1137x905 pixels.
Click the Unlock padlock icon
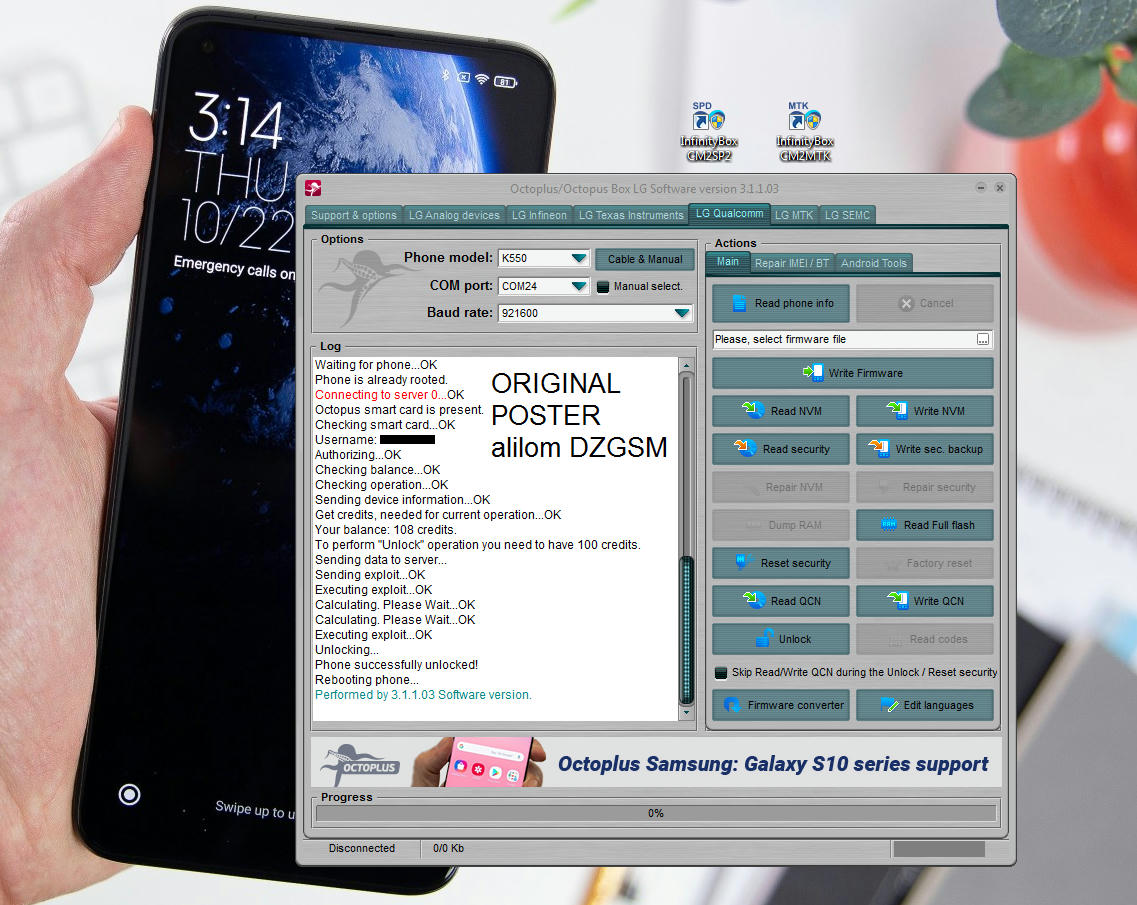pyautogui.click(x=764, y=638)
